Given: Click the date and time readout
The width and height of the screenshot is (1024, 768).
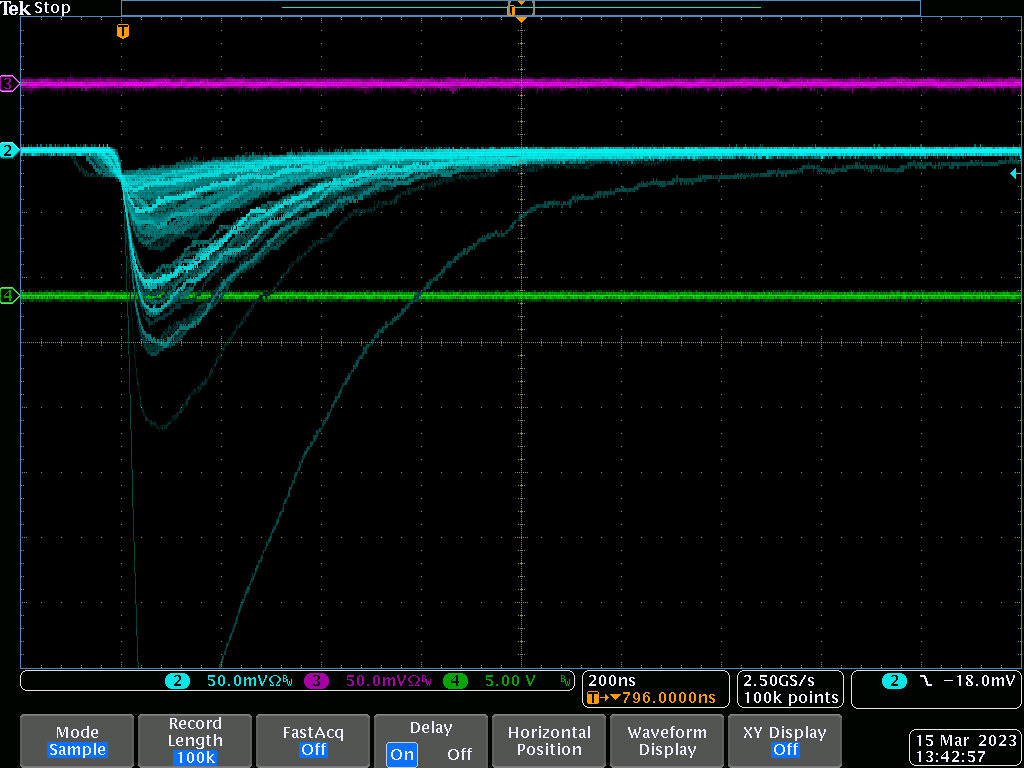Looking at the screenshot, I should click(964, 748).
